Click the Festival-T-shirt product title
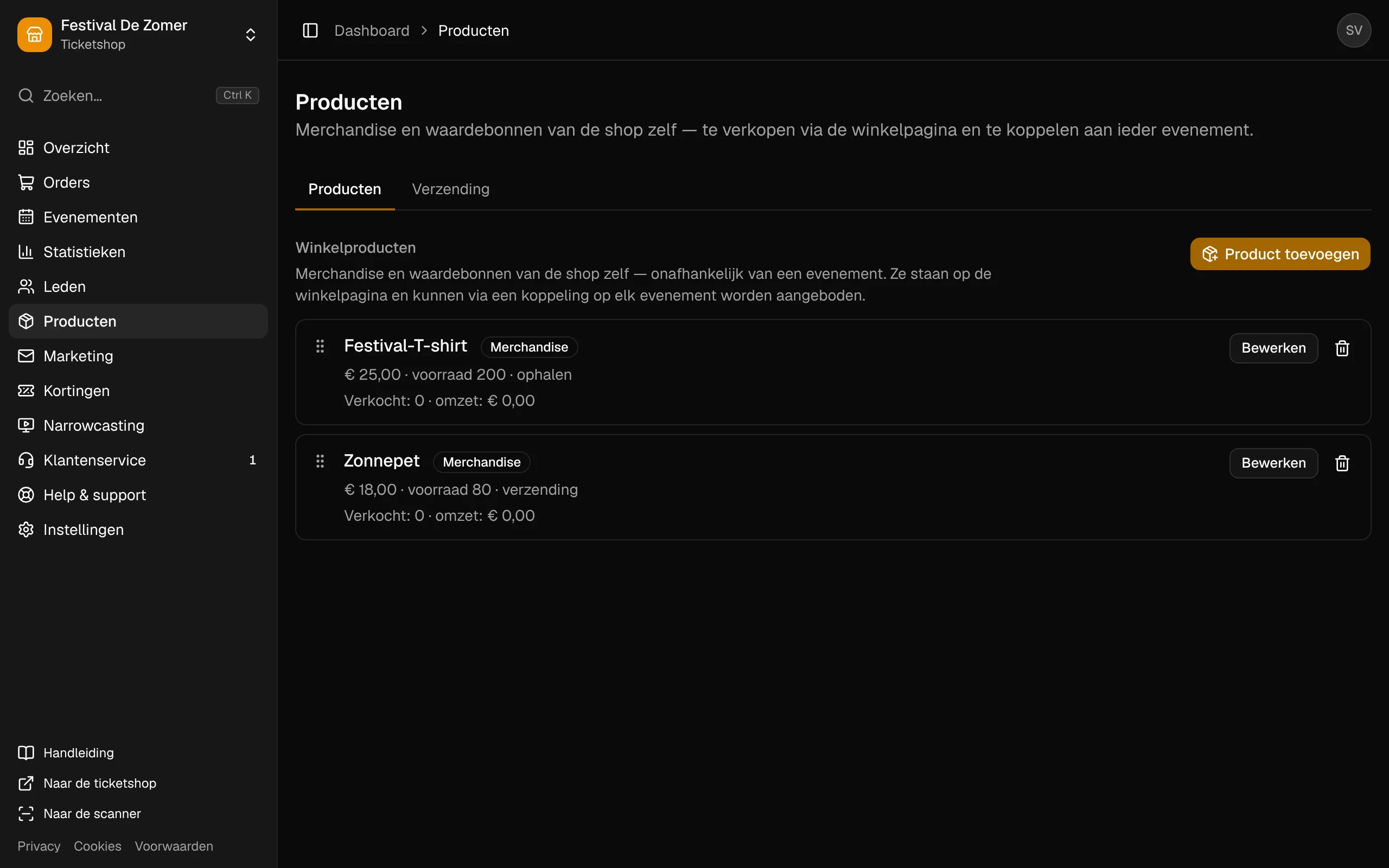 tap(405, 346)
